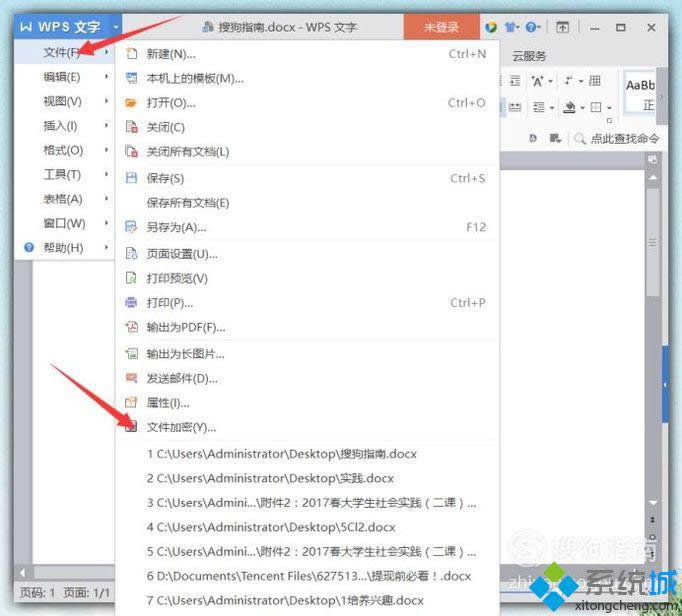Open the 视图(V) submenu

tap(64, 101)
